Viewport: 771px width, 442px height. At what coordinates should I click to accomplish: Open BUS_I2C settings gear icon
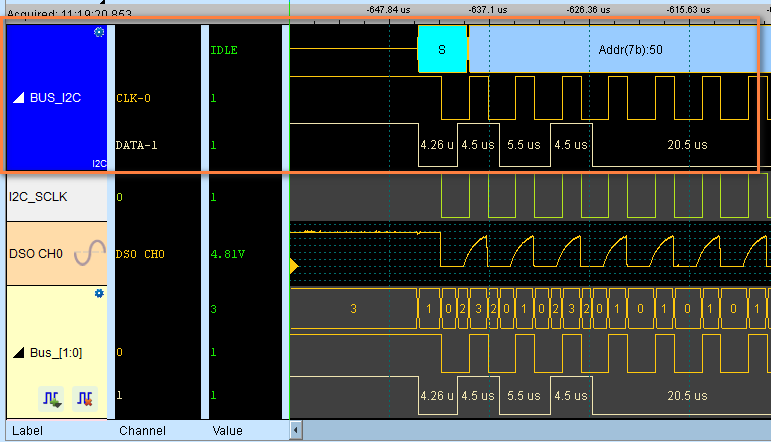(99, 32)
